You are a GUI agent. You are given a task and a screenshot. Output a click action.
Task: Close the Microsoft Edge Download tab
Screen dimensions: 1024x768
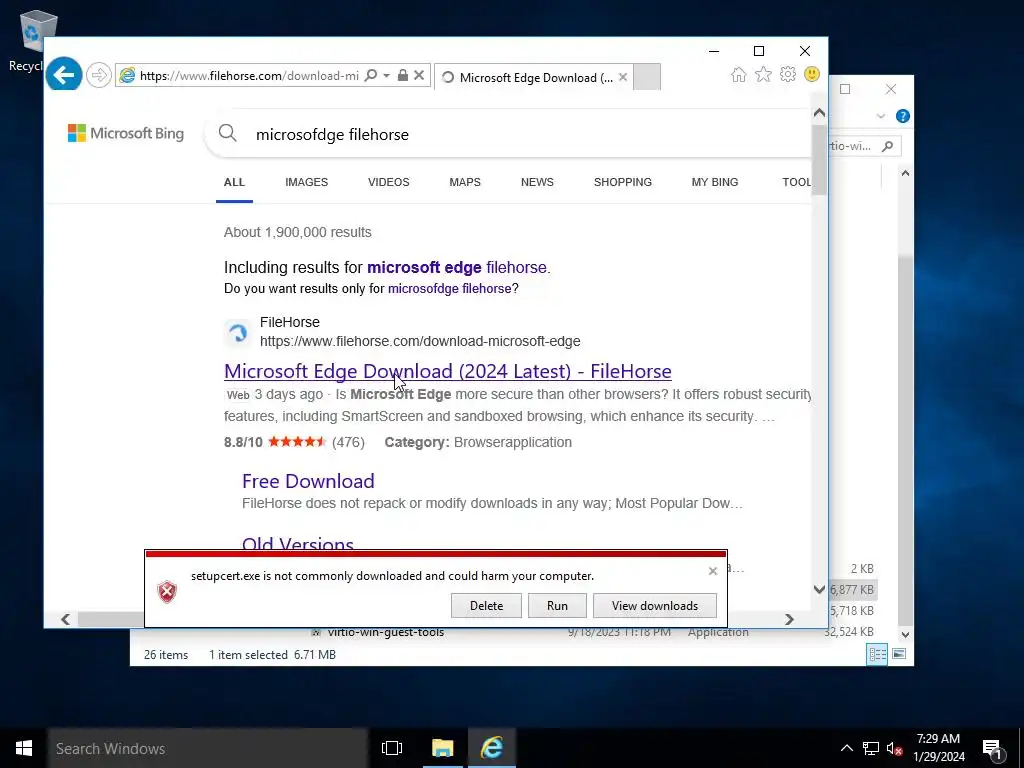pos(623,77)
